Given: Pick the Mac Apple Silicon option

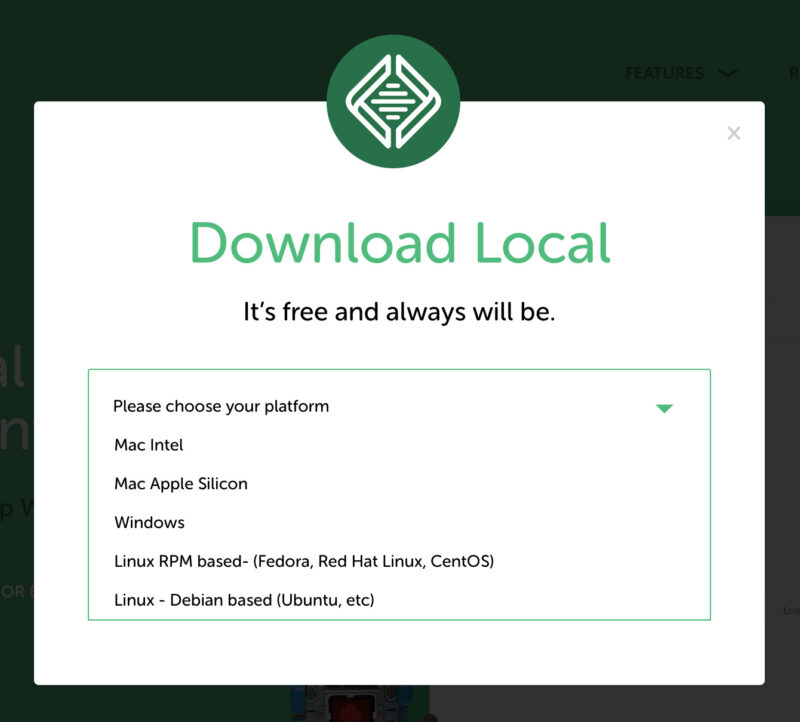Looking at the screenshot, I should [x=399, y=484].
